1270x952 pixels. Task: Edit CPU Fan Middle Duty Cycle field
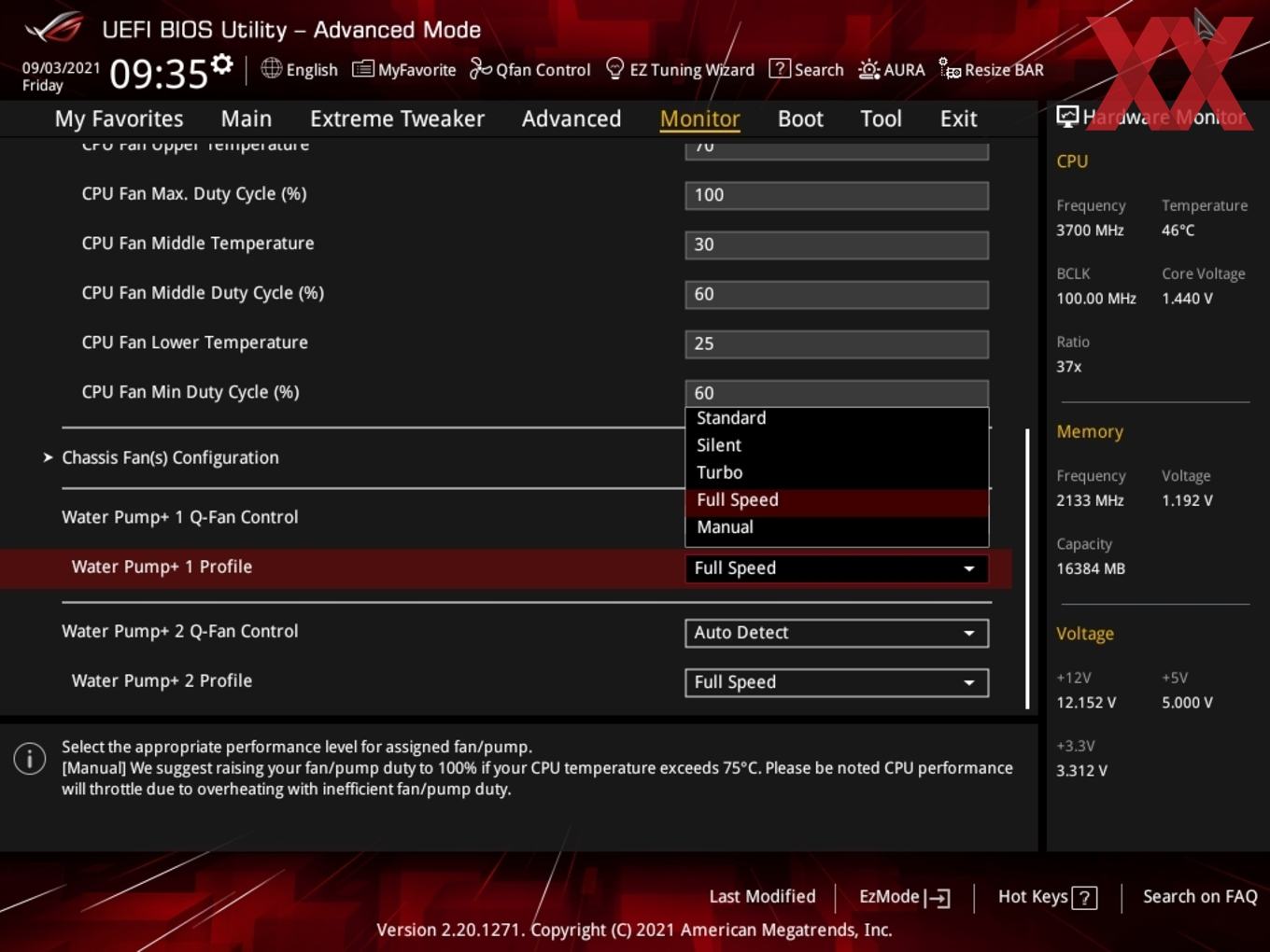tap(837, 294)
